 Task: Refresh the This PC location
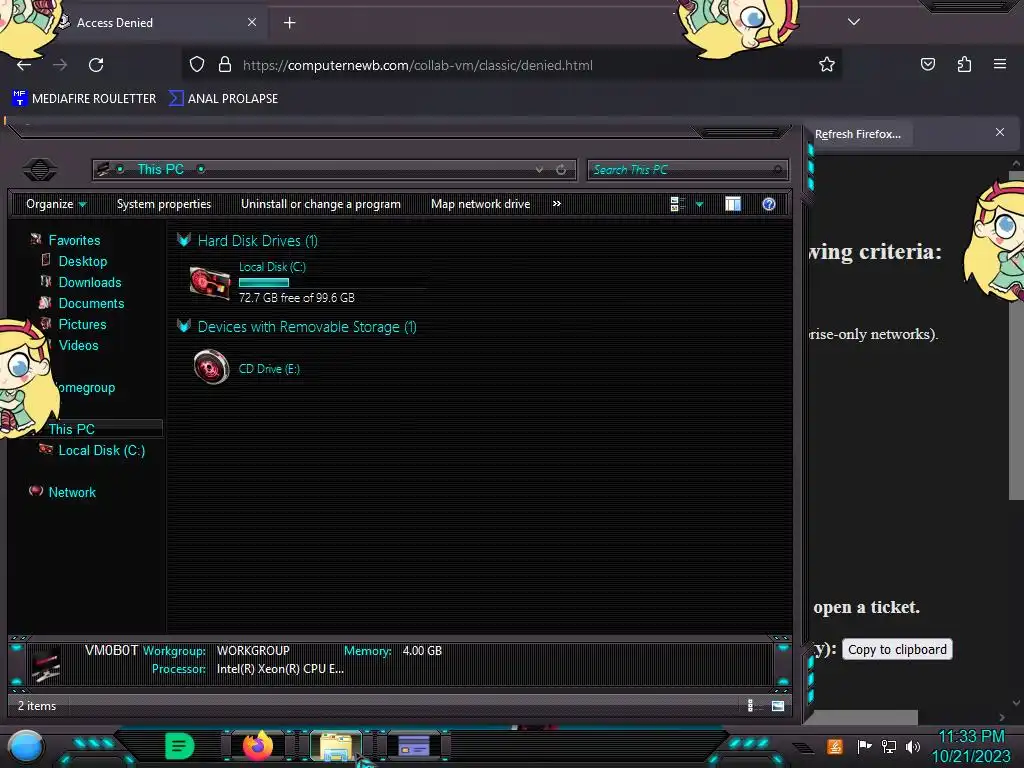pos(561,170)
